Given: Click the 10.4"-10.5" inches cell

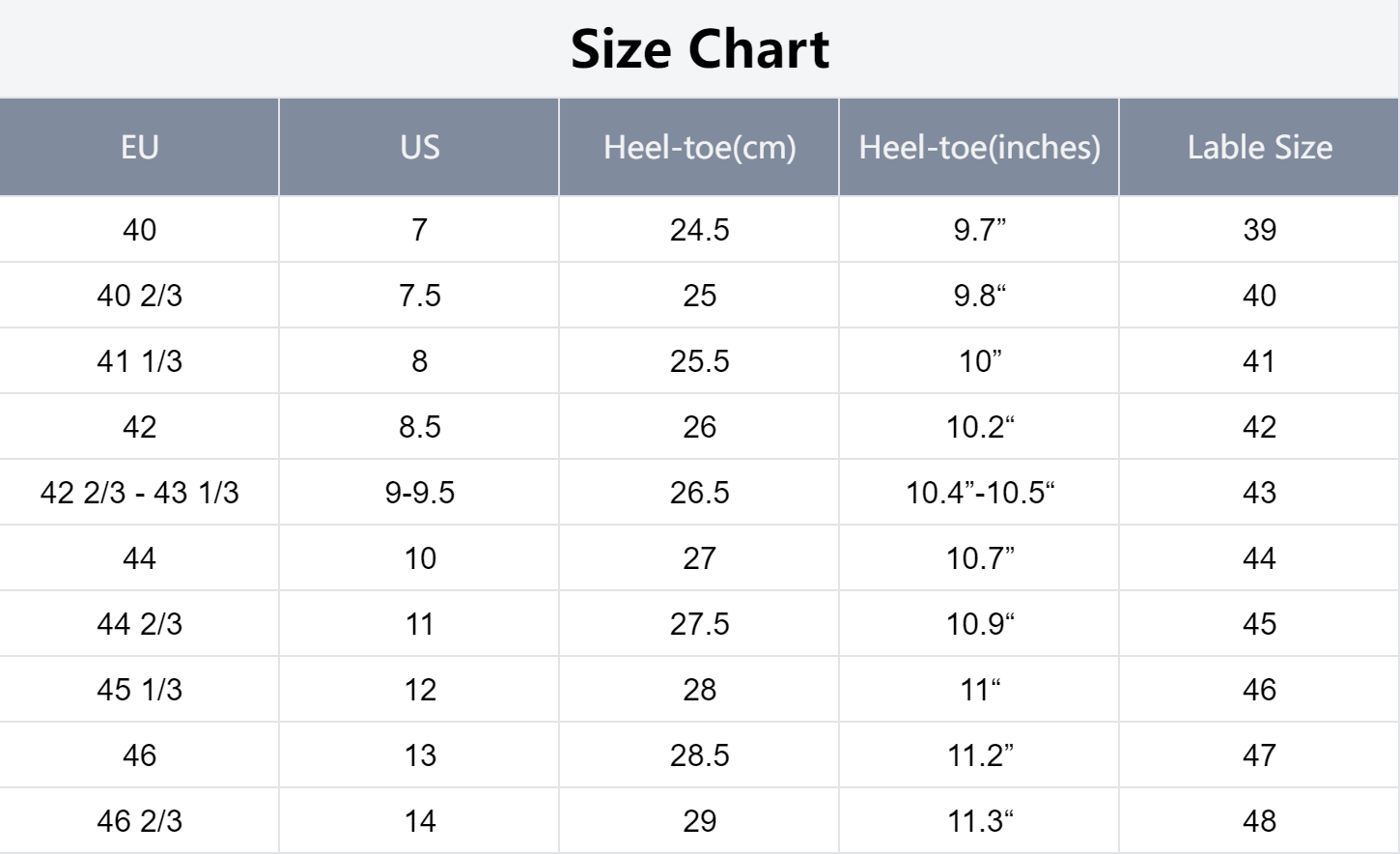Looking at the screenshot, I should (x=979, y=492).
